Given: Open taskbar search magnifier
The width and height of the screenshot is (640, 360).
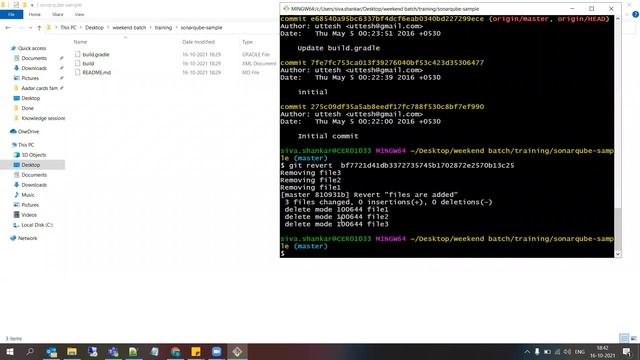Looking at the screenshot, I should [30, 351].
